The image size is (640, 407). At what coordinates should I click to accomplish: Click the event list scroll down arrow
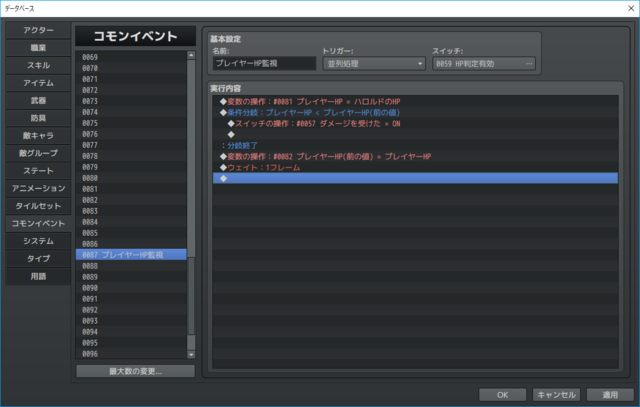coord(191,354)
